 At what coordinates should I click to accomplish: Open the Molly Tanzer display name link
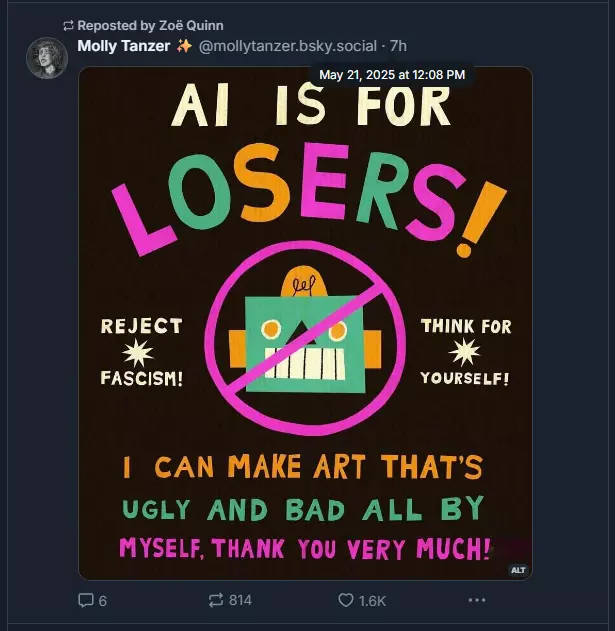coord(124,46)
